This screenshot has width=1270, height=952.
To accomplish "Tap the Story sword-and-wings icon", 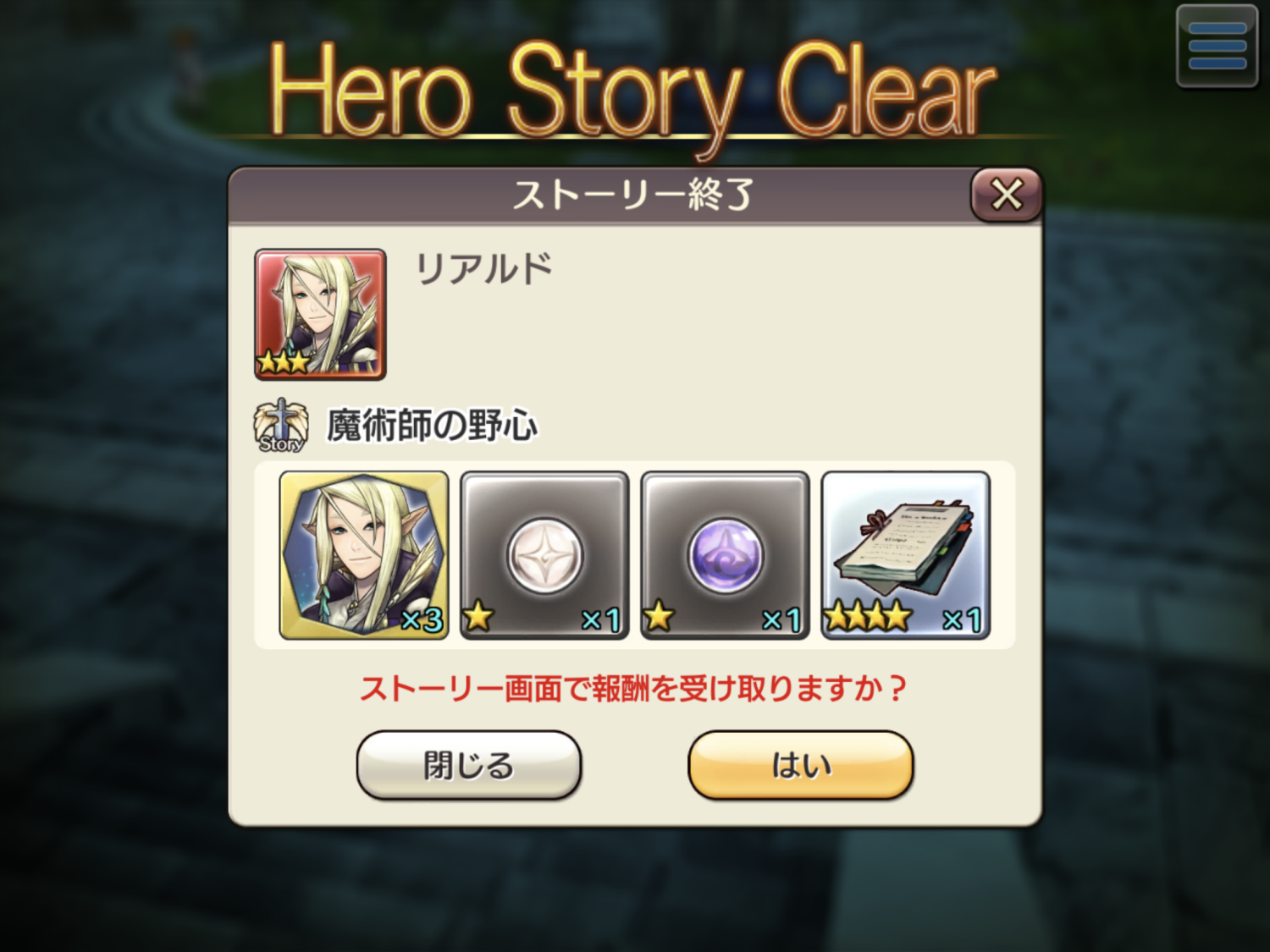I will [280, 426].
